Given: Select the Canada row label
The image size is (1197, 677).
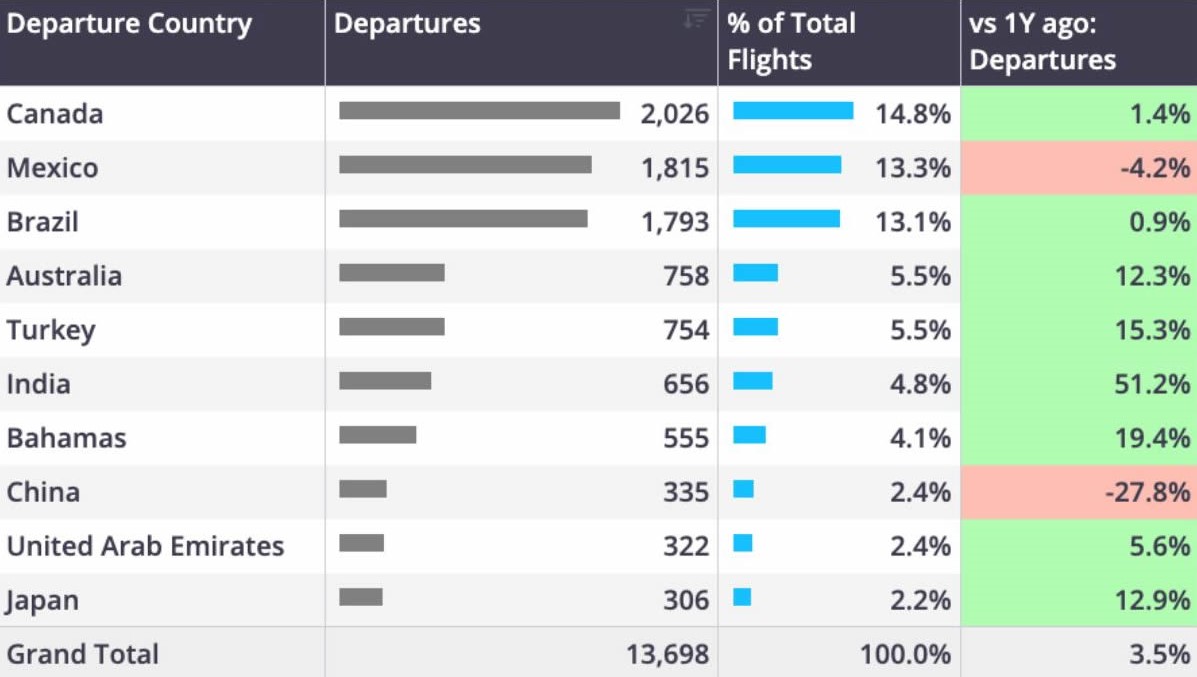Looking at the screenshot, I should (x=55, y=114).
